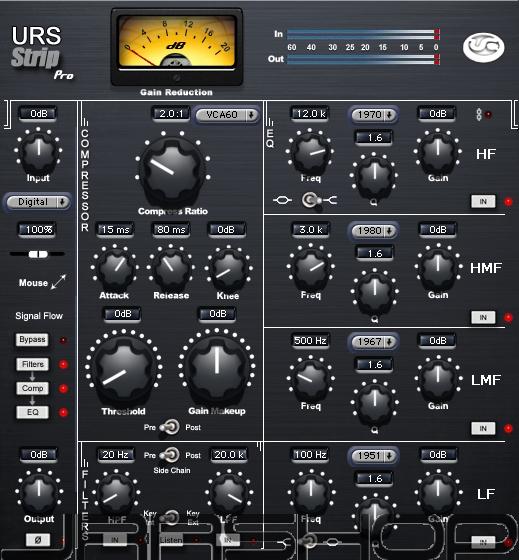The image size is (519, 560).
Task: Open the VCA60 compressor type dropdown
Action: 227,115
